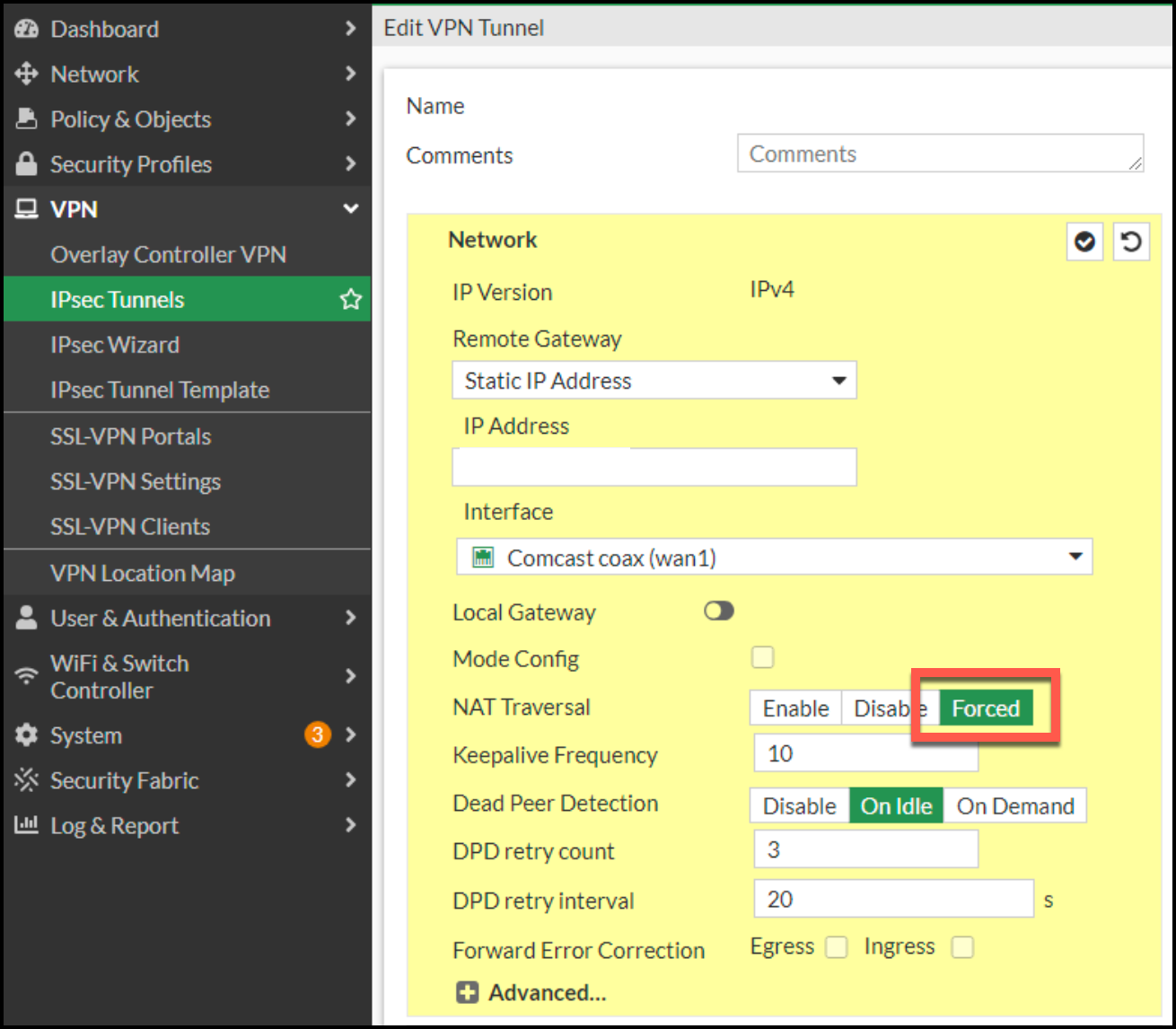This screenshot has width=1176, height=1029.
Task: Click the User & Authentication person icon
Action: pos(27,618)
